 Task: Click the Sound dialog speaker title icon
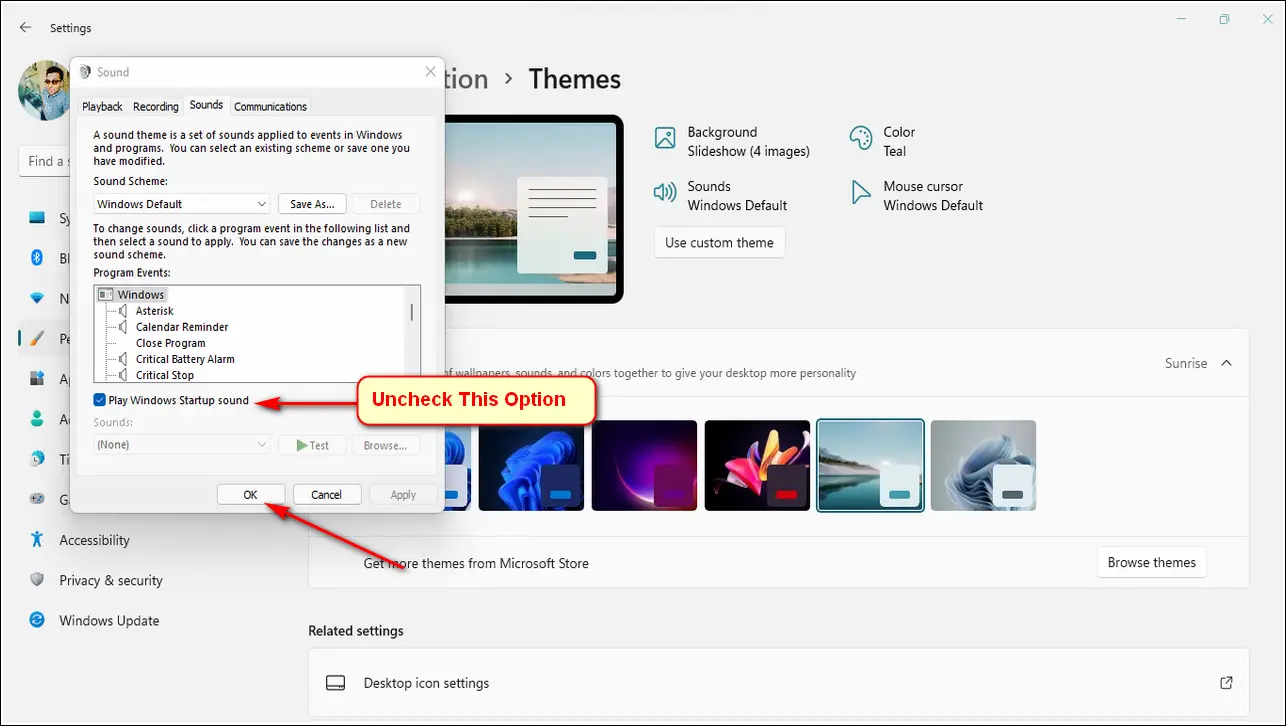coord(85,72)
